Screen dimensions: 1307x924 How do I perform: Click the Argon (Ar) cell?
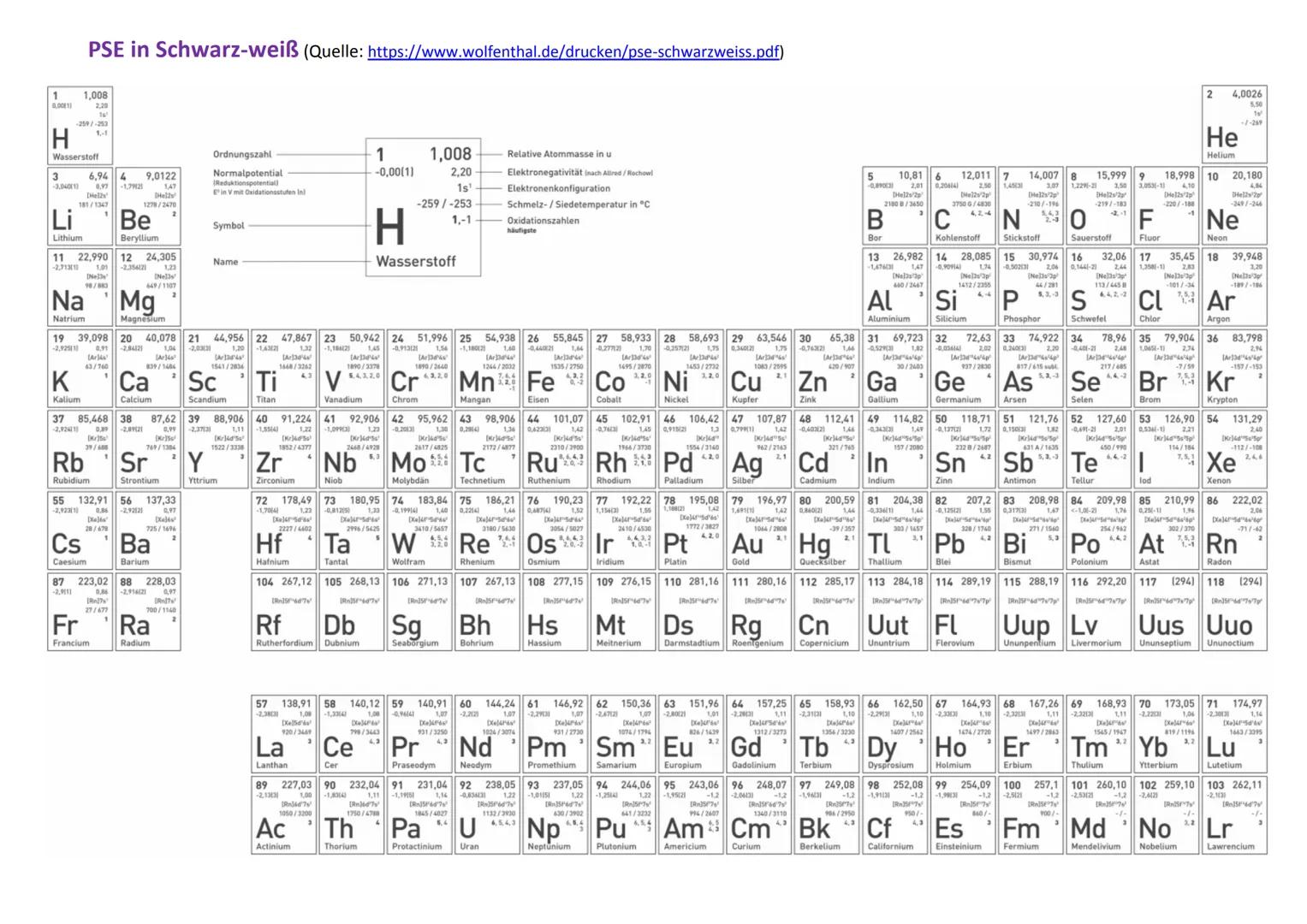click(x=1234, y=287)
